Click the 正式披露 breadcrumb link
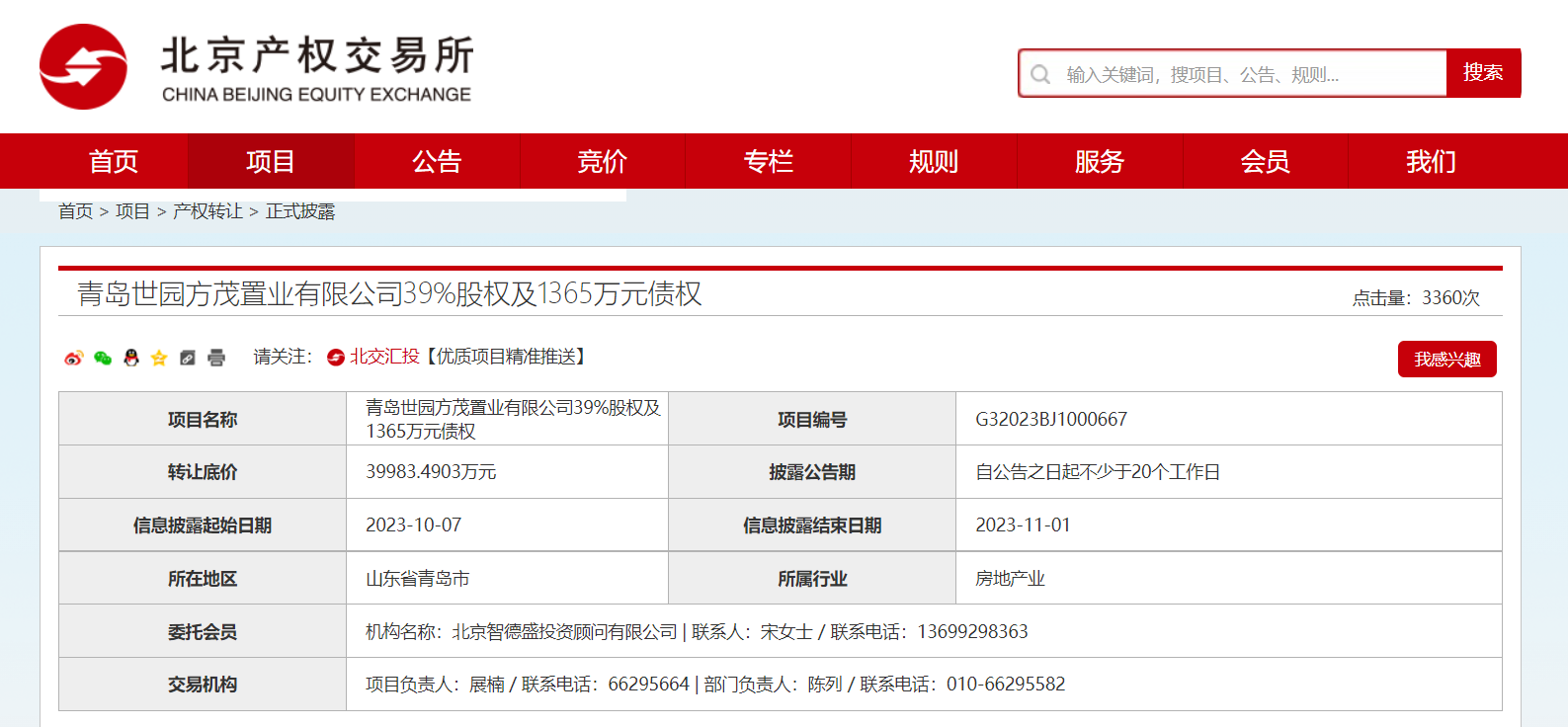This screenshot has height=727, width=1568. [x=300, y=211]
